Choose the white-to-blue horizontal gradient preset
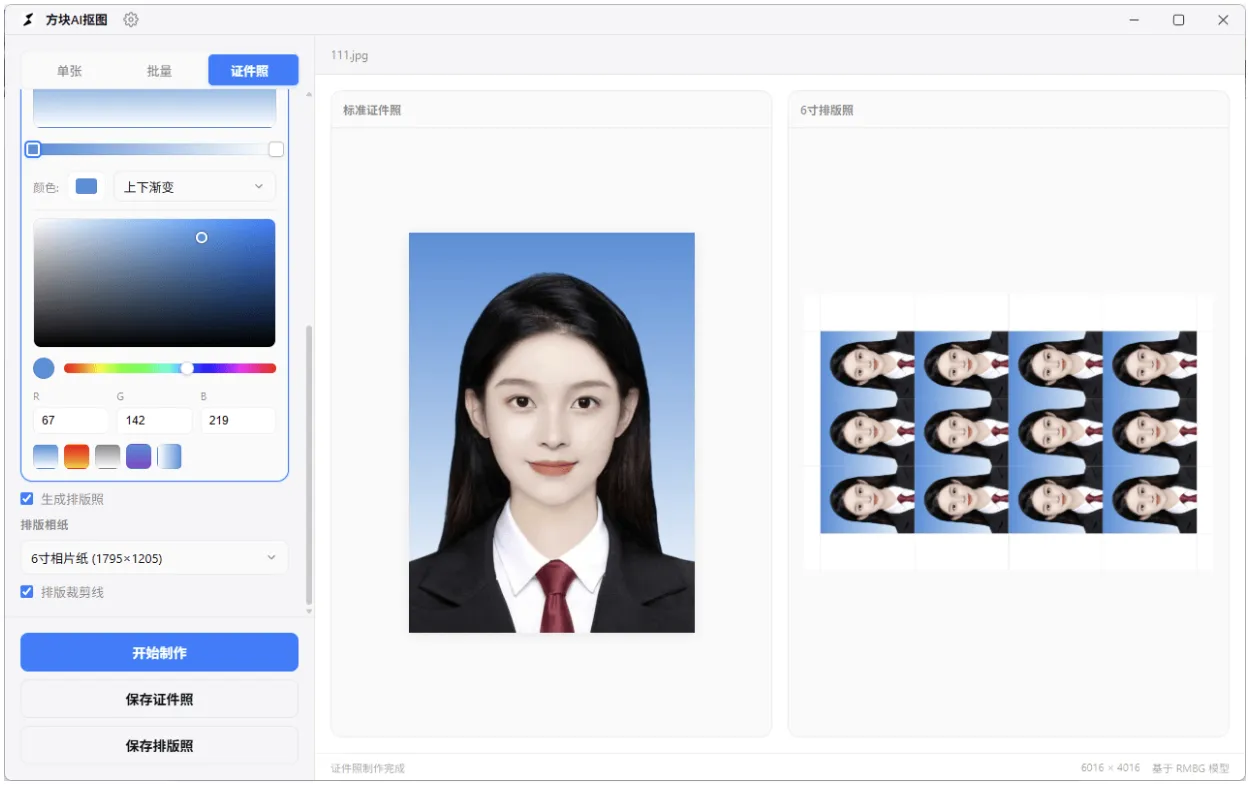Screen dimensions: 1248x787 click(169, 457)
